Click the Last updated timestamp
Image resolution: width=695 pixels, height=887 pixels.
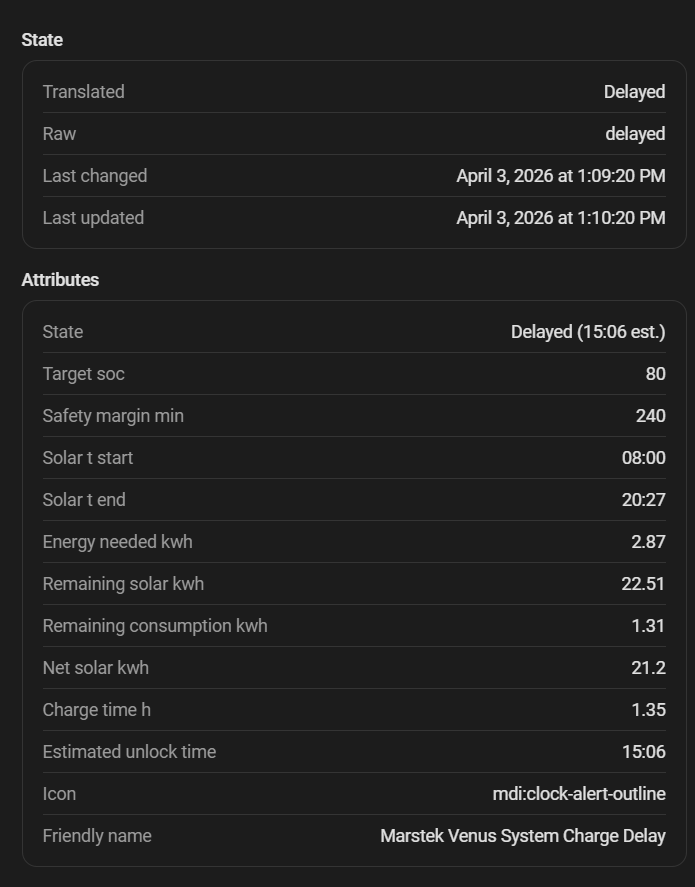[560, 218]
